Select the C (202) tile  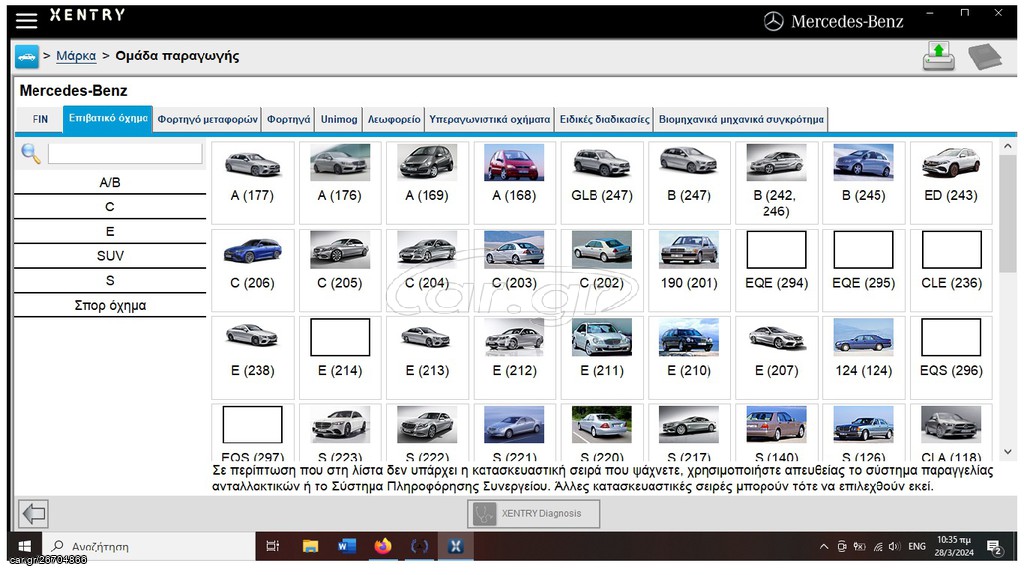pos(602,270)
